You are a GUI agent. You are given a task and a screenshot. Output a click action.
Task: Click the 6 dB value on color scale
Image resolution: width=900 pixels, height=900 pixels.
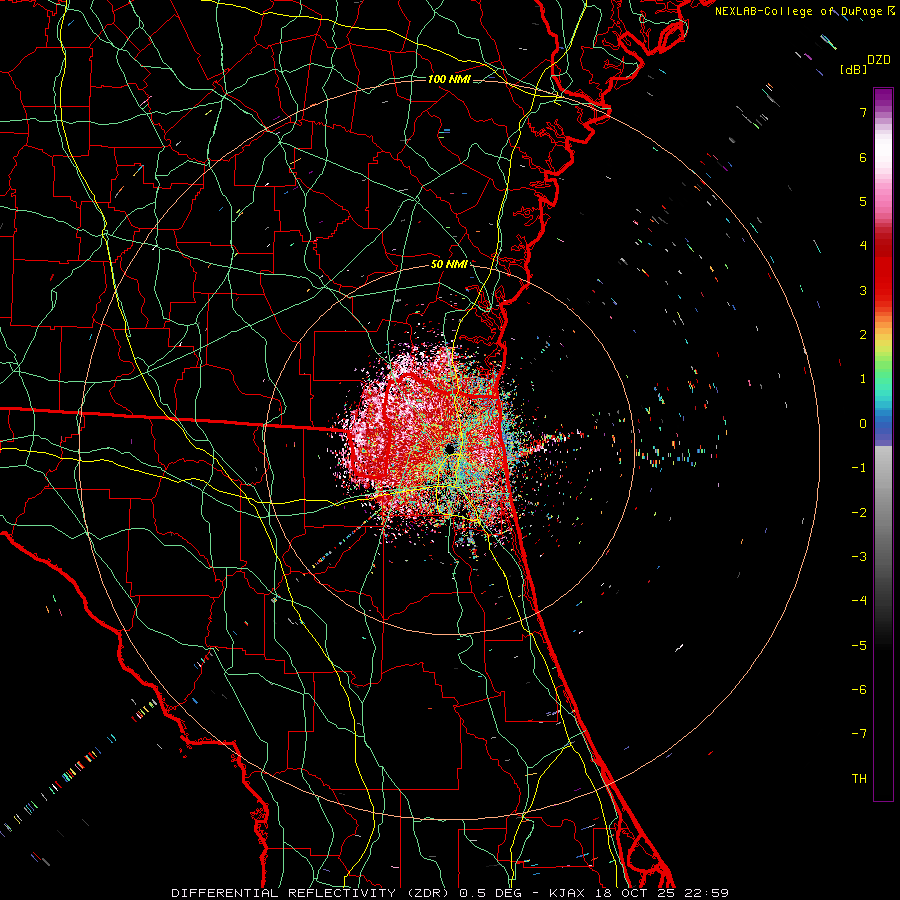(x=863, y=157)
